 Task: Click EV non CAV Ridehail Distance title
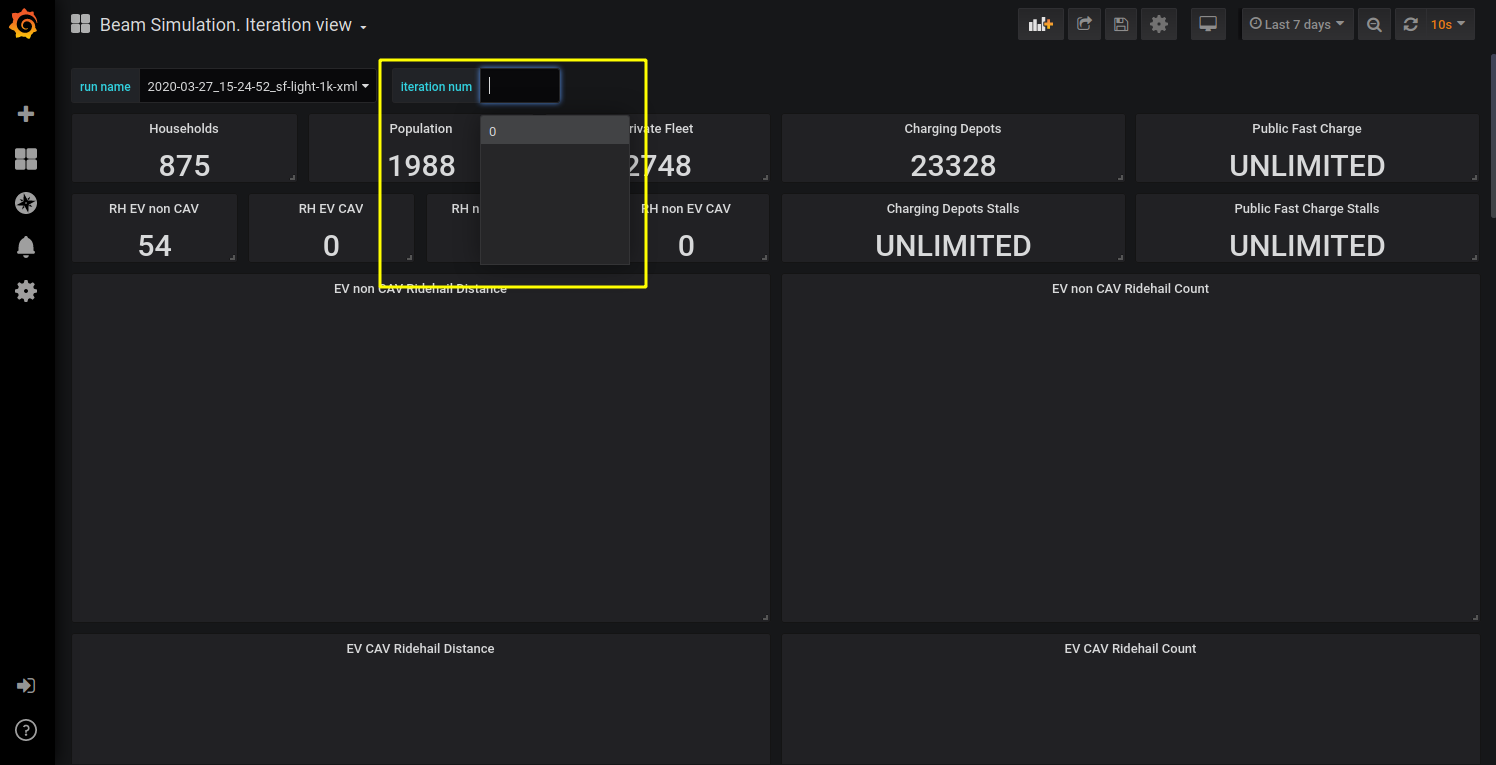420,288
